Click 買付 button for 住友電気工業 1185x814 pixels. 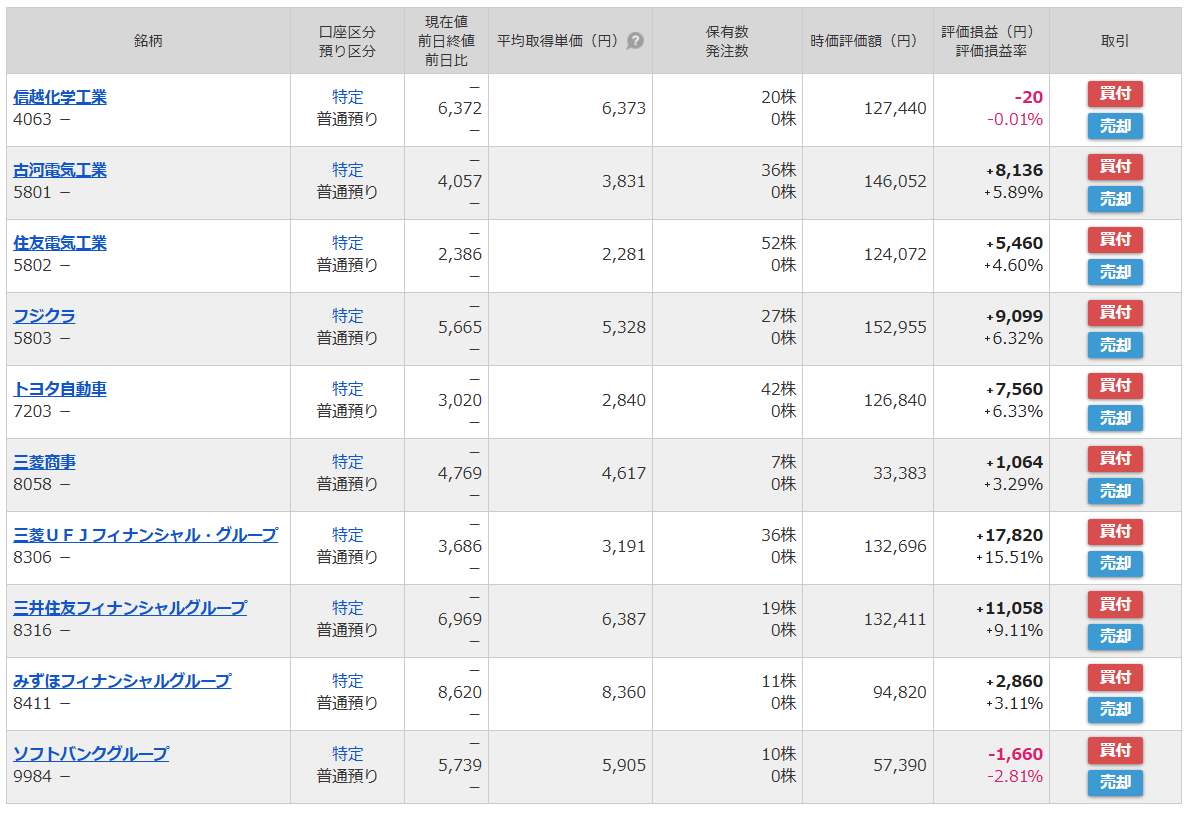click(1115, 240)
